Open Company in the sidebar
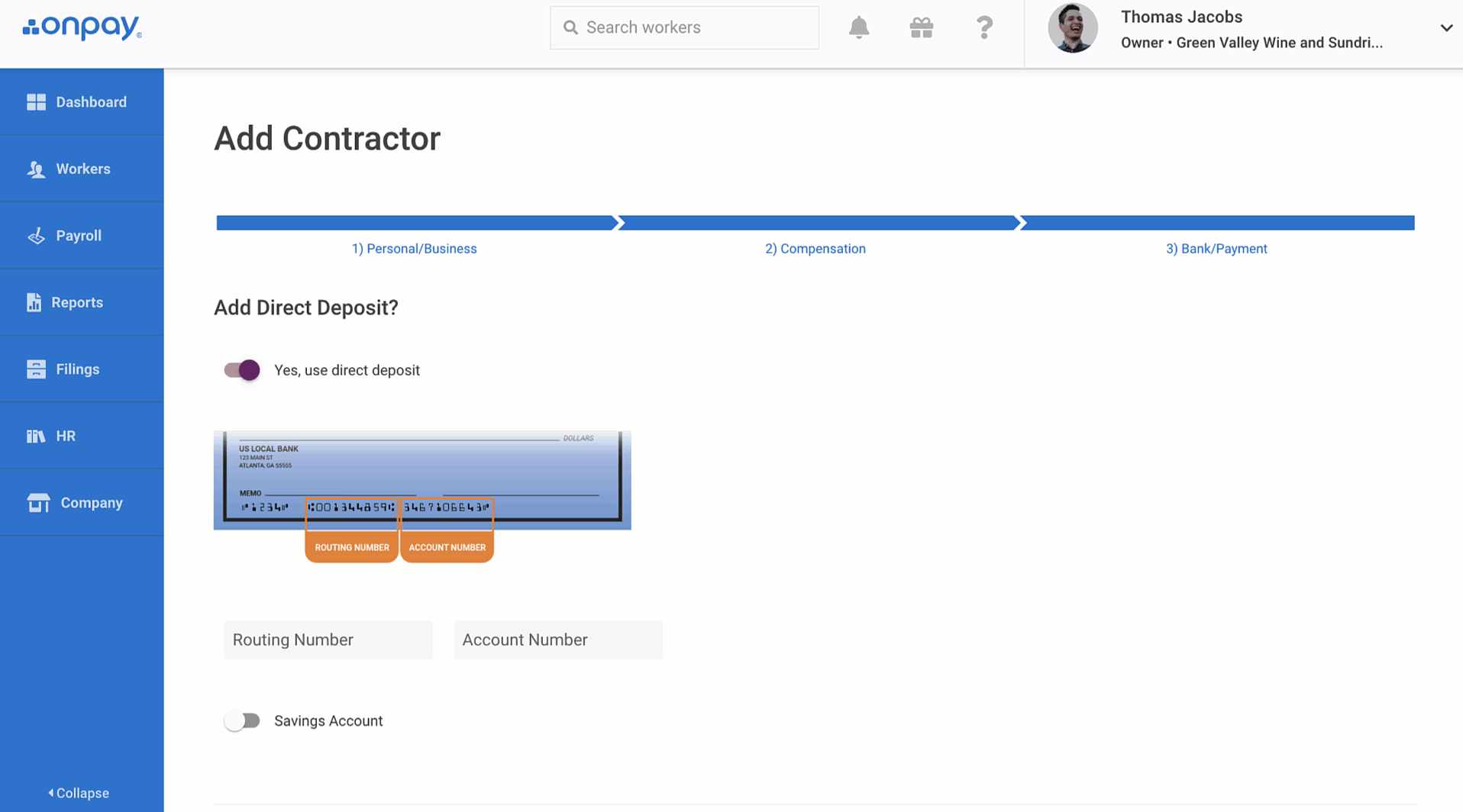1463x812 pixels. (82, 503)
